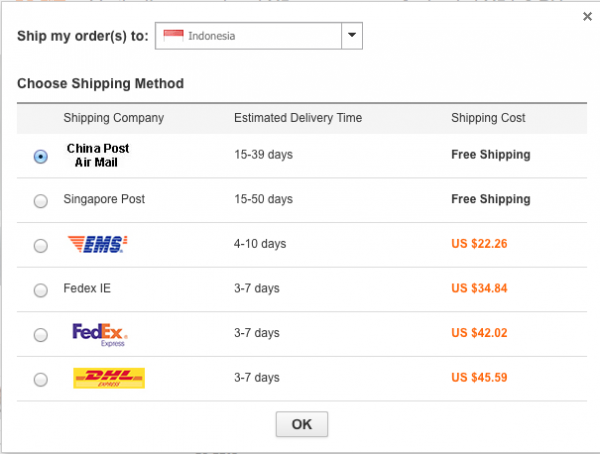Select the DHL shipping radio button
The width and height of the screenshot is (600, 454).
[41, 380]
